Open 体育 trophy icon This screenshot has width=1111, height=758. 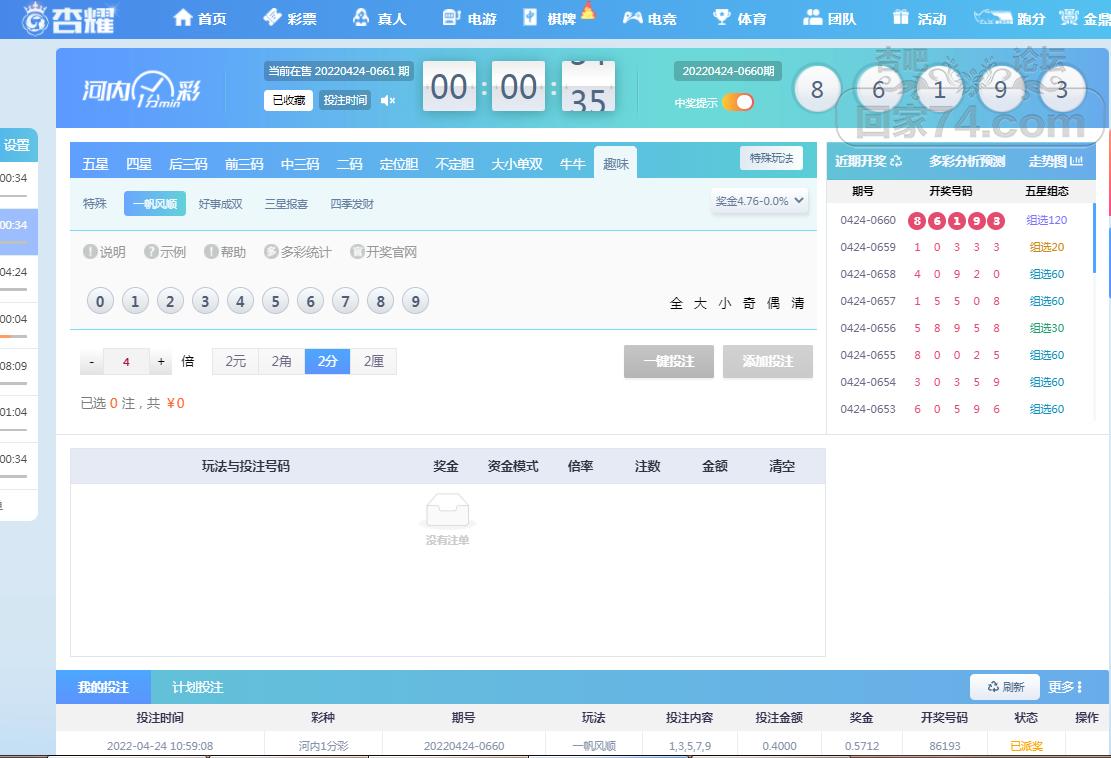point(721,18)
